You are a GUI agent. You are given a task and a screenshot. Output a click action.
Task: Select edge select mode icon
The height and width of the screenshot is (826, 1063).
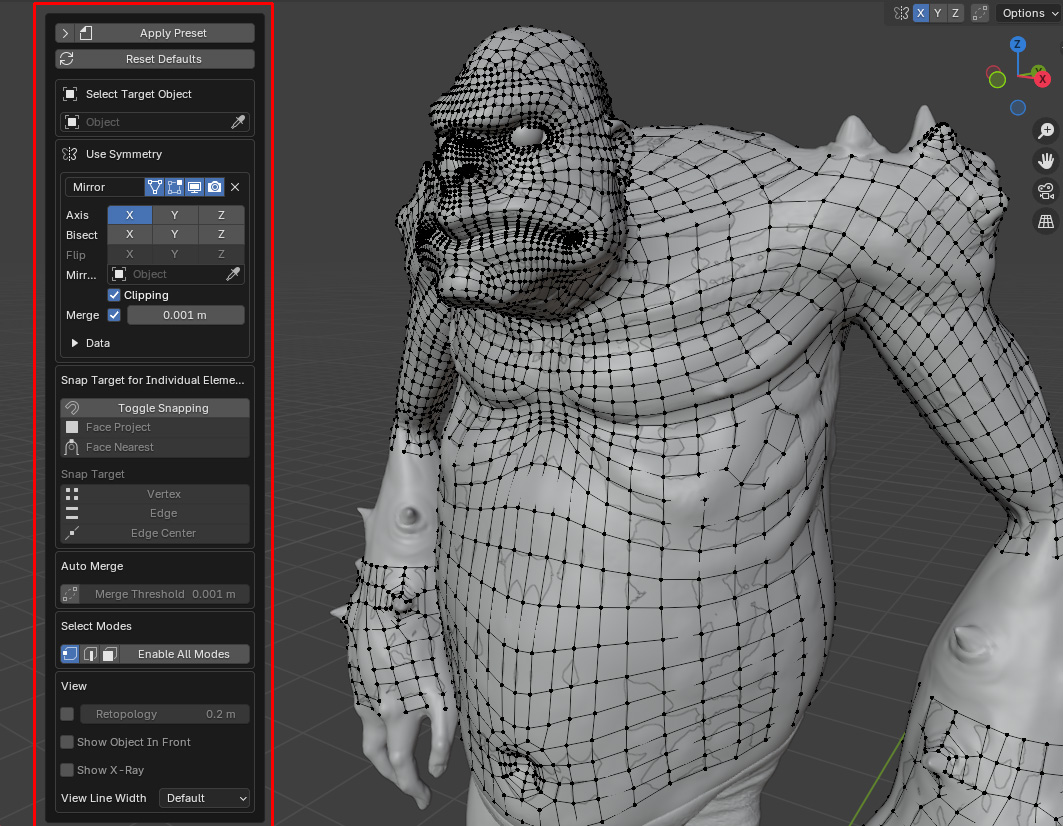90,654
